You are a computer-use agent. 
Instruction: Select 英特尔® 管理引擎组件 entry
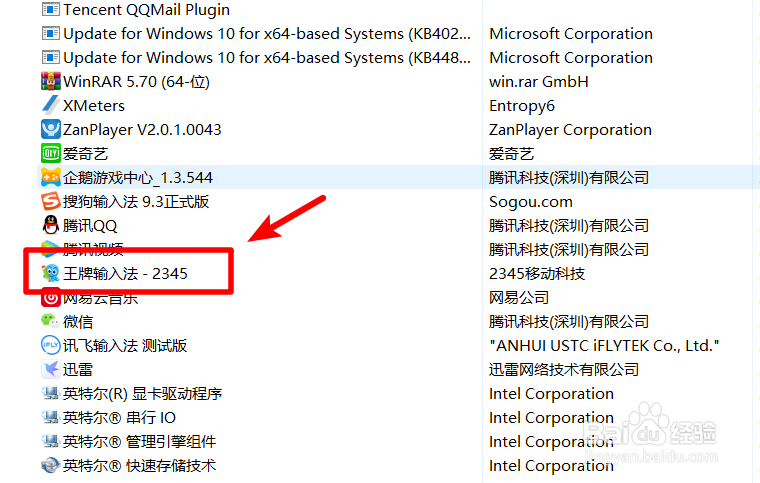[139, 441]
